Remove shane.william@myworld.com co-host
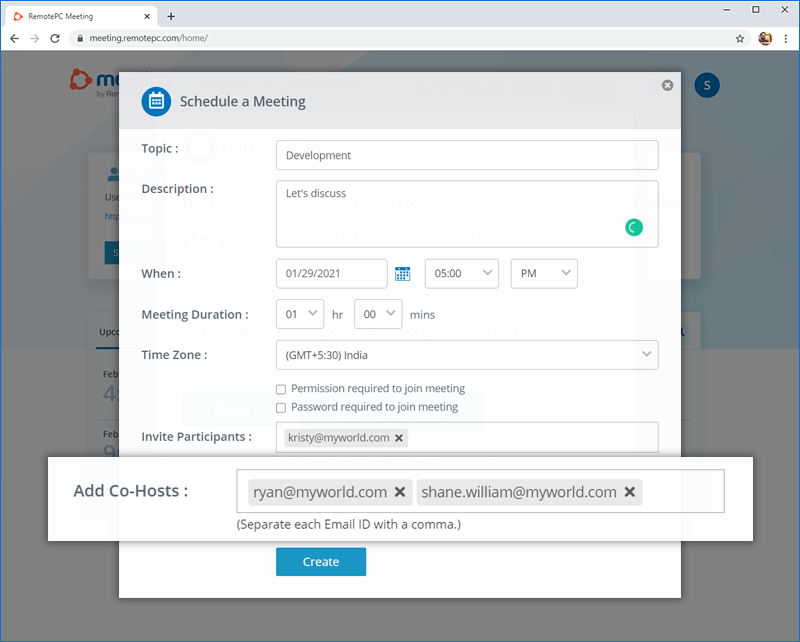Image resolution: width=800 pixels, height=642 pixels. [x=630, y=492]
